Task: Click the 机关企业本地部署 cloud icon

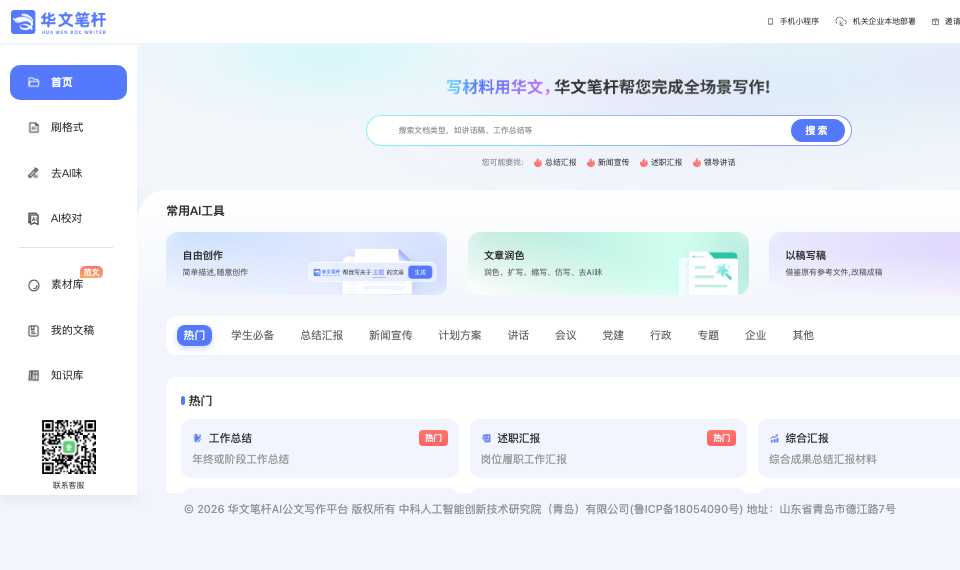Action: (x=841, y=21)
